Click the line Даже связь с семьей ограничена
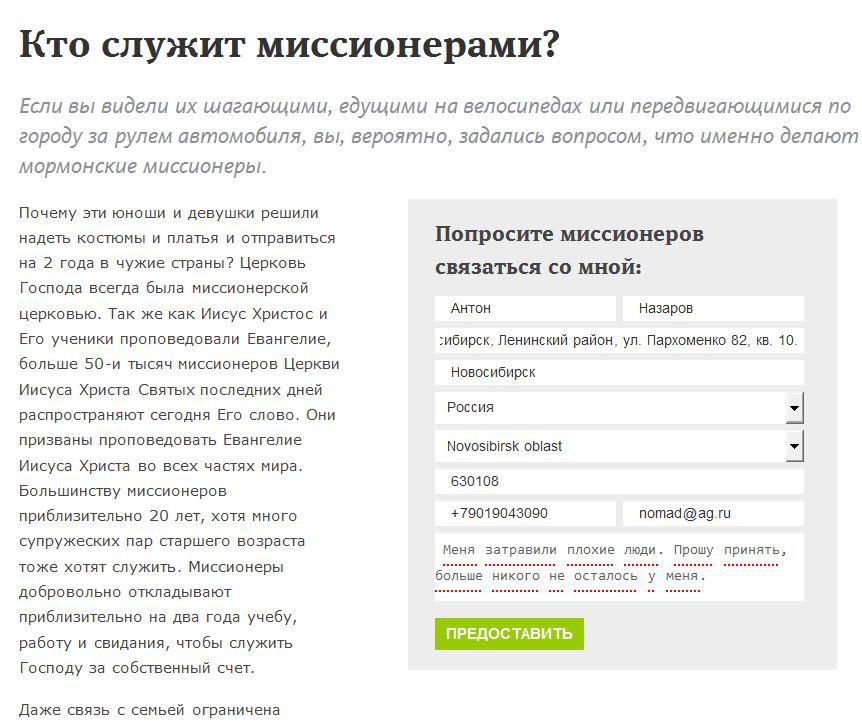This screenshot has height=723, width=862. click(150, 710)
